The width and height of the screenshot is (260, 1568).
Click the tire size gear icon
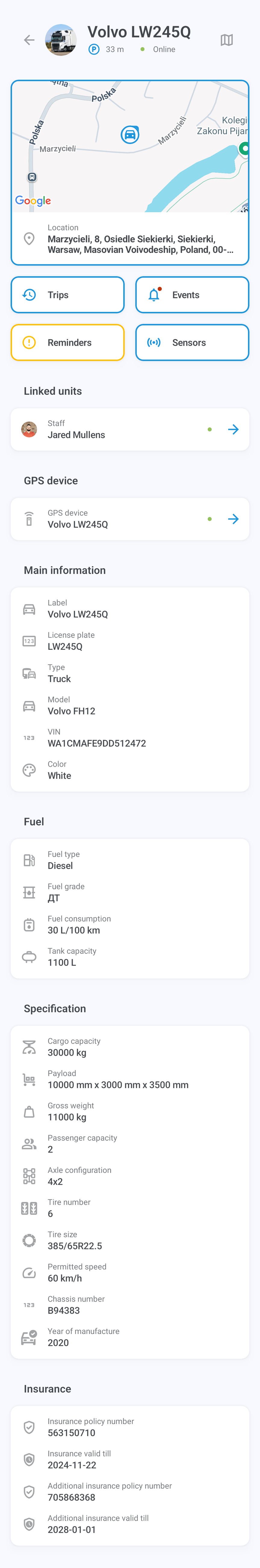click(x=29, y=1240)
